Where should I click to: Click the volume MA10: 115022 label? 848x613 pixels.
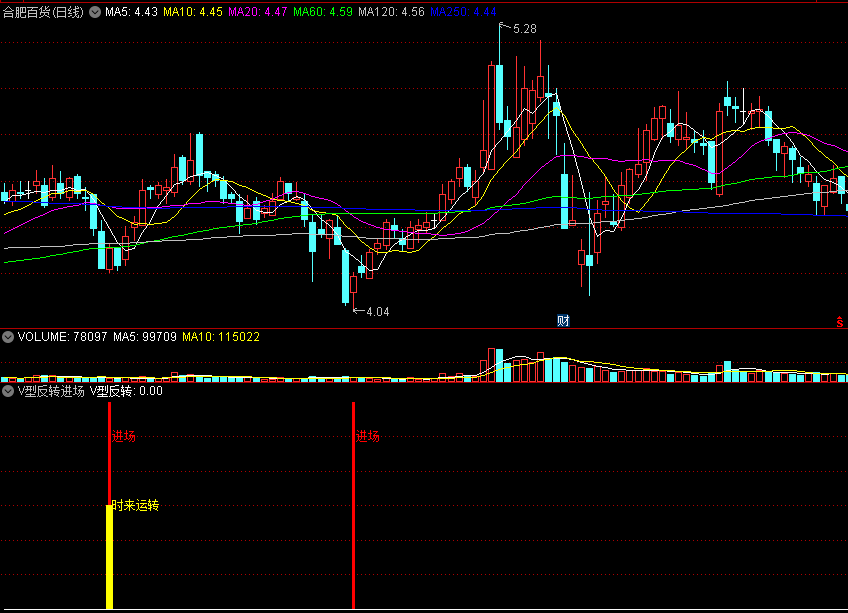click(221, 337)
